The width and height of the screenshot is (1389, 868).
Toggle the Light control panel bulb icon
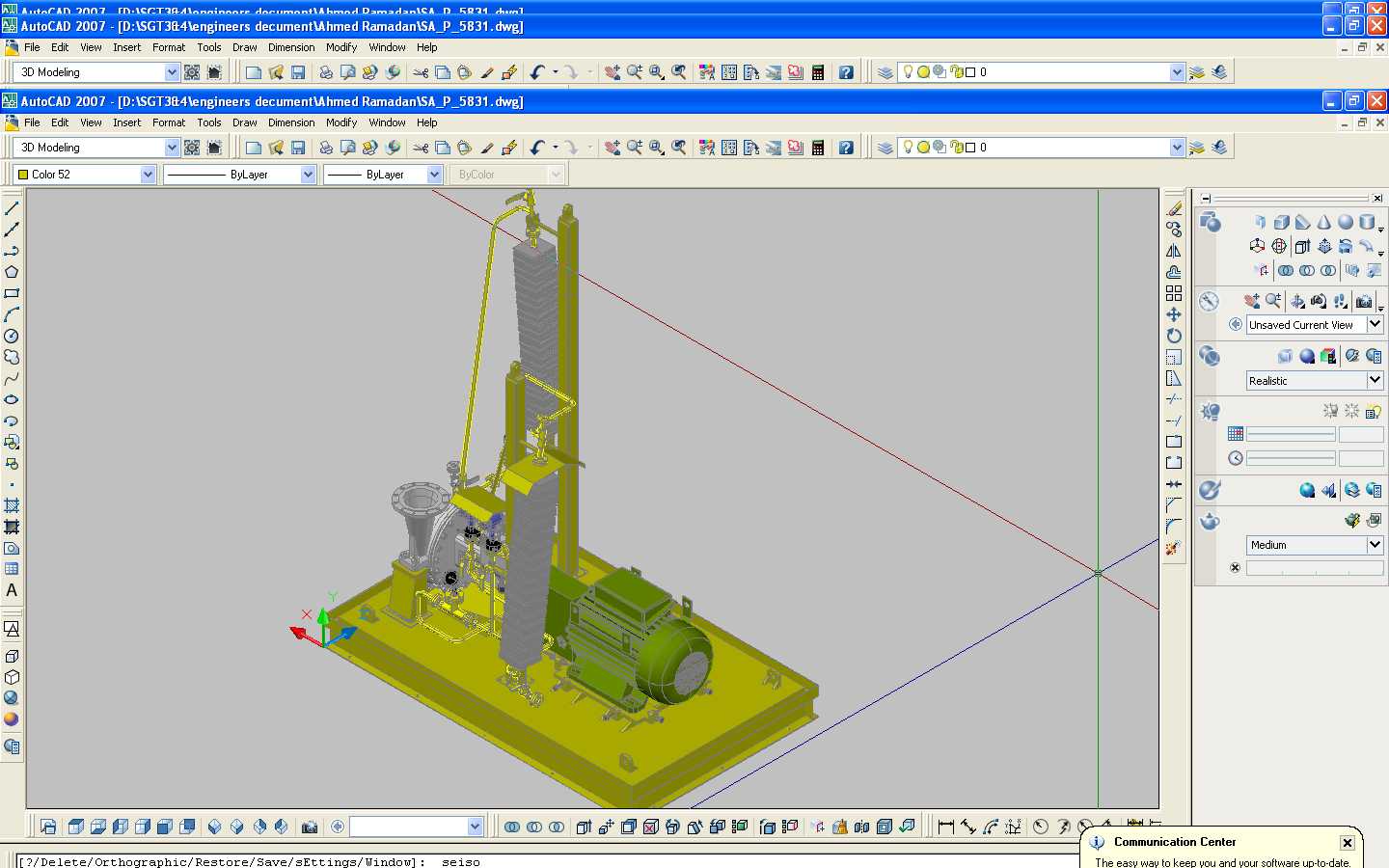tap(1210, 412)
